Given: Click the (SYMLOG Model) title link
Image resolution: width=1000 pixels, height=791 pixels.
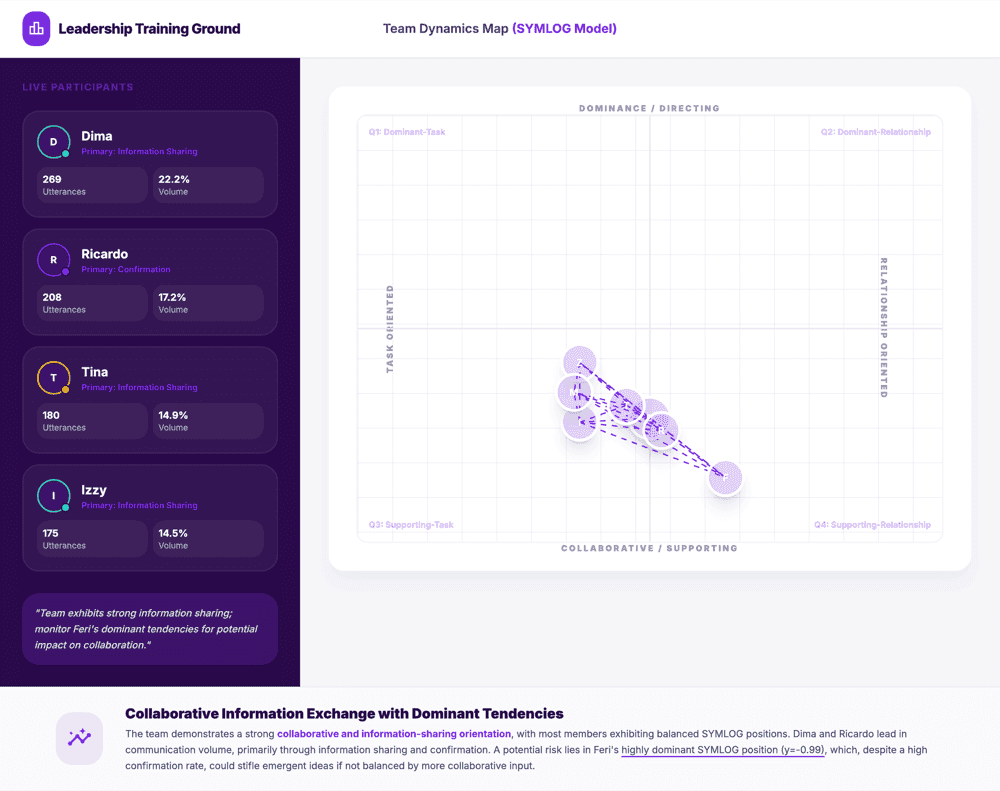Looking at the screenshot, I should [564, 29].
